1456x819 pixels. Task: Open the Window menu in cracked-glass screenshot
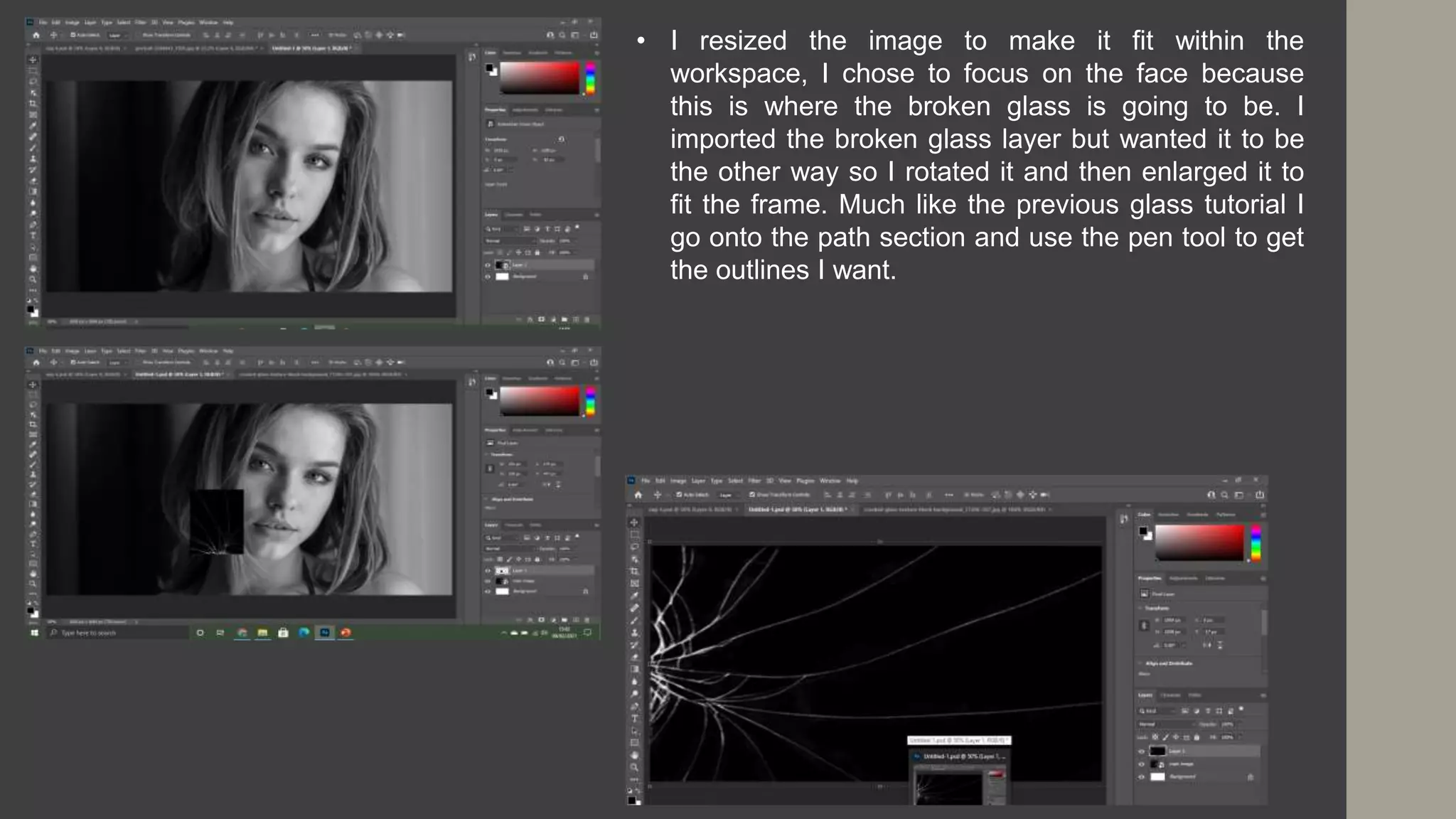830,481
